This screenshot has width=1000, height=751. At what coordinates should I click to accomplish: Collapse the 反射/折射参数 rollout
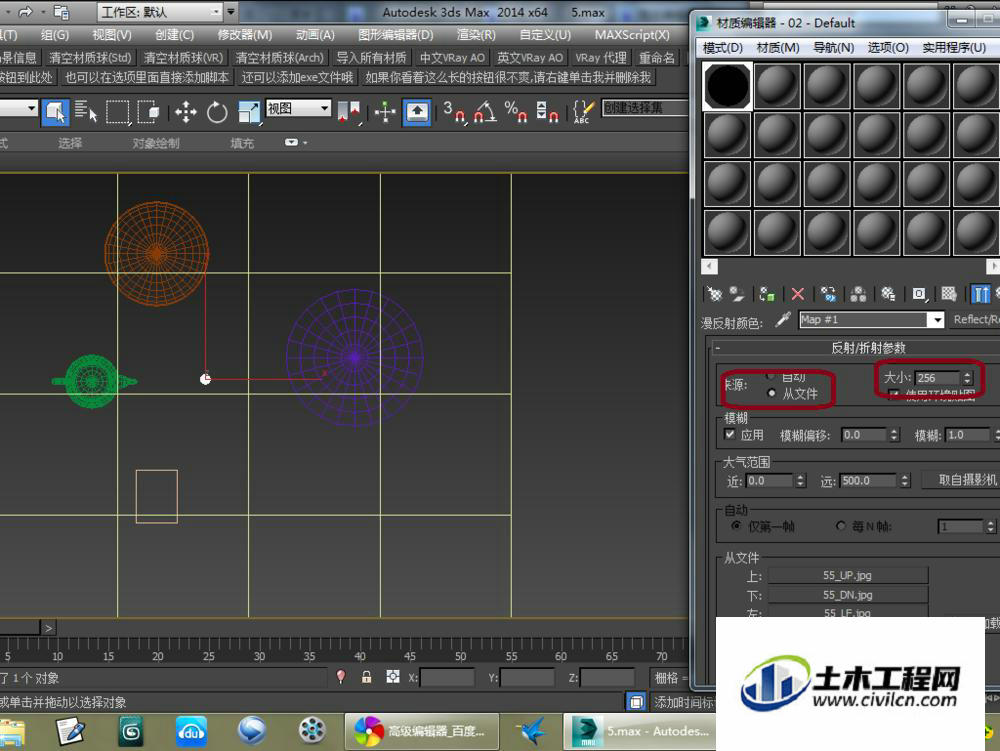718,348
